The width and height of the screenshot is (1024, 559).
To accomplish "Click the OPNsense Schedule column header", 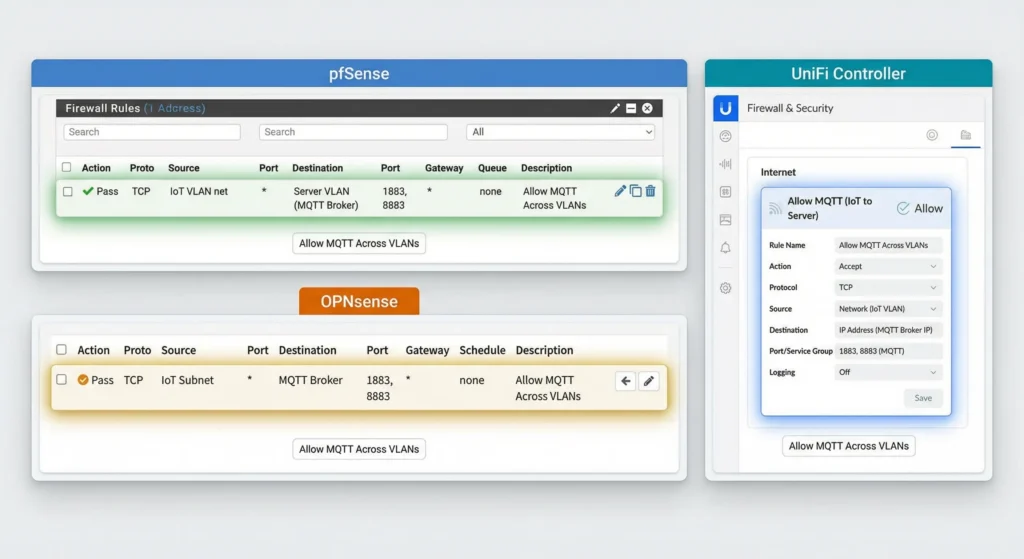I will pos(482,350).
